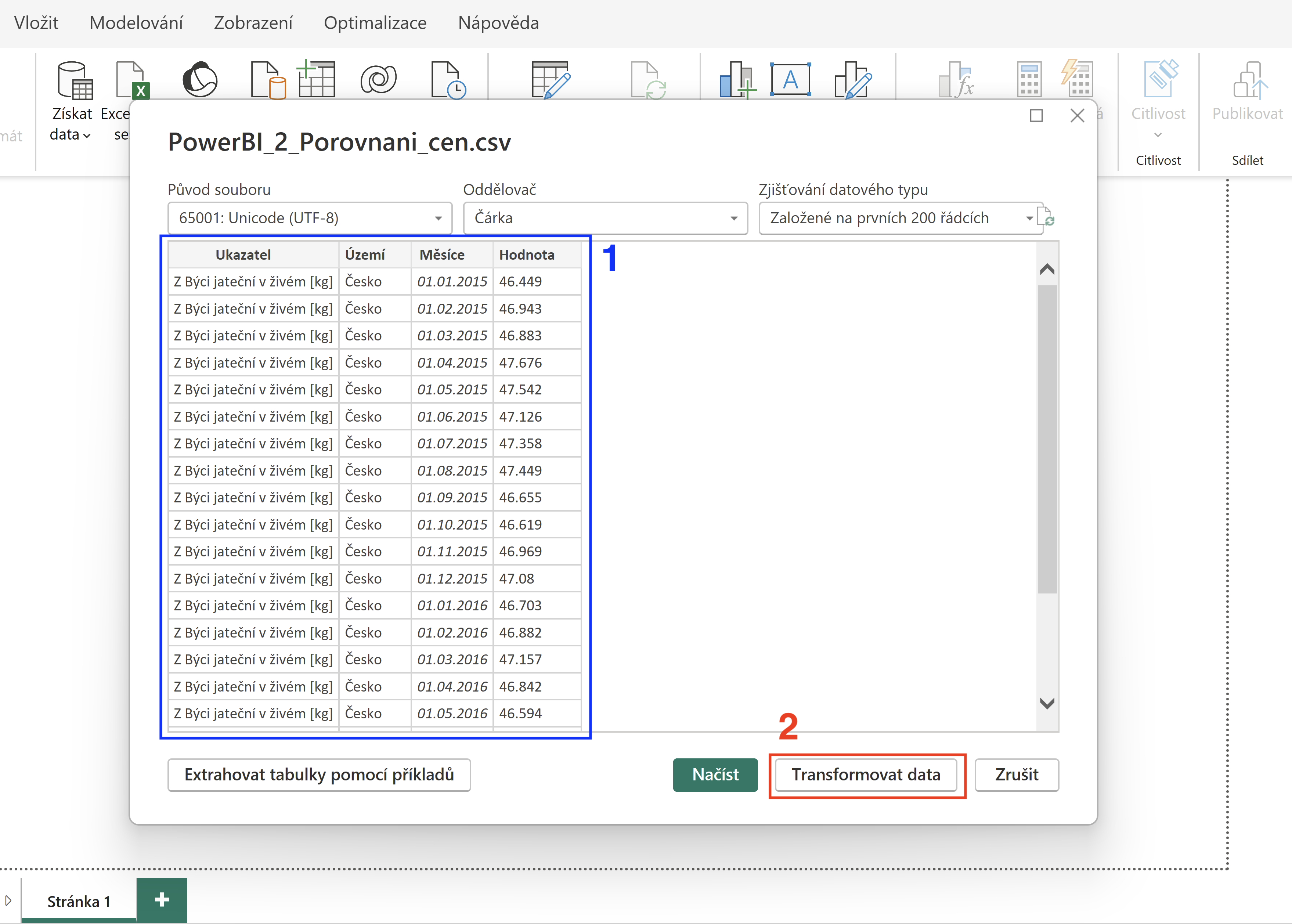Select the Stránka 1 page tab
Viewport: 1292px width, 924px height.
click(79, 901)
